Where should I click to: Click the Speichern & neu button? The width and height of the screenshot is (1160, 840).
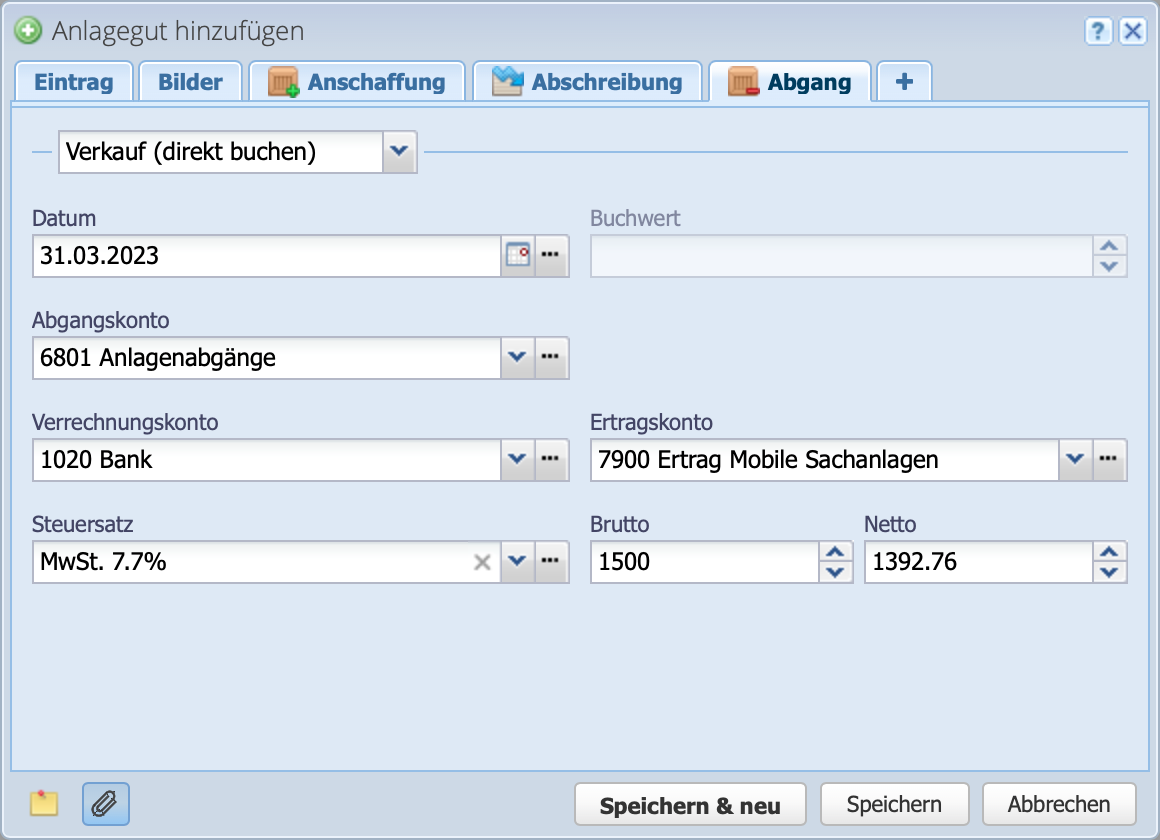coord(690,803)
